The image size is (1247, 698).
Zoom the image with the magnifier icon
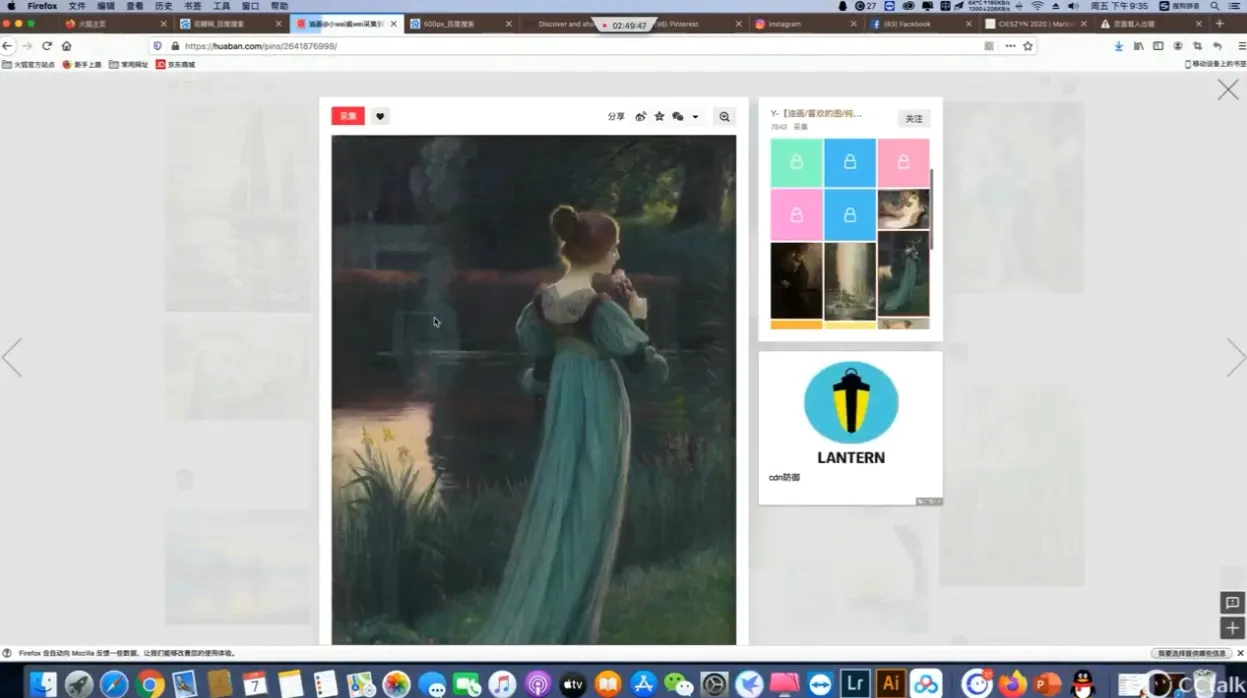pos(724,117)
